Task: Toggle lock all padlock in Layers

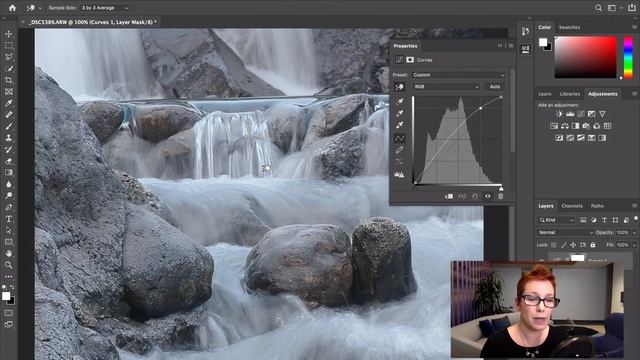Action: 593,245
